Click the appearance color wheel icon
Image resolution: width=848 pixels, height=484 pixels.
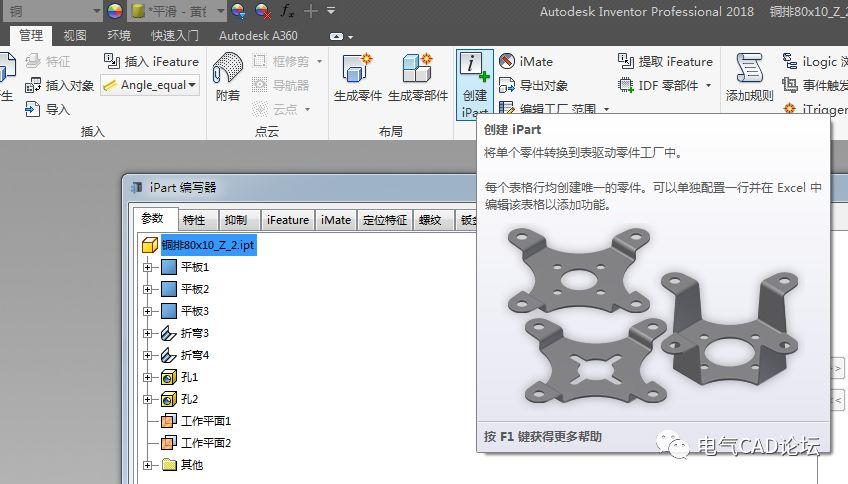coord(115,11)
